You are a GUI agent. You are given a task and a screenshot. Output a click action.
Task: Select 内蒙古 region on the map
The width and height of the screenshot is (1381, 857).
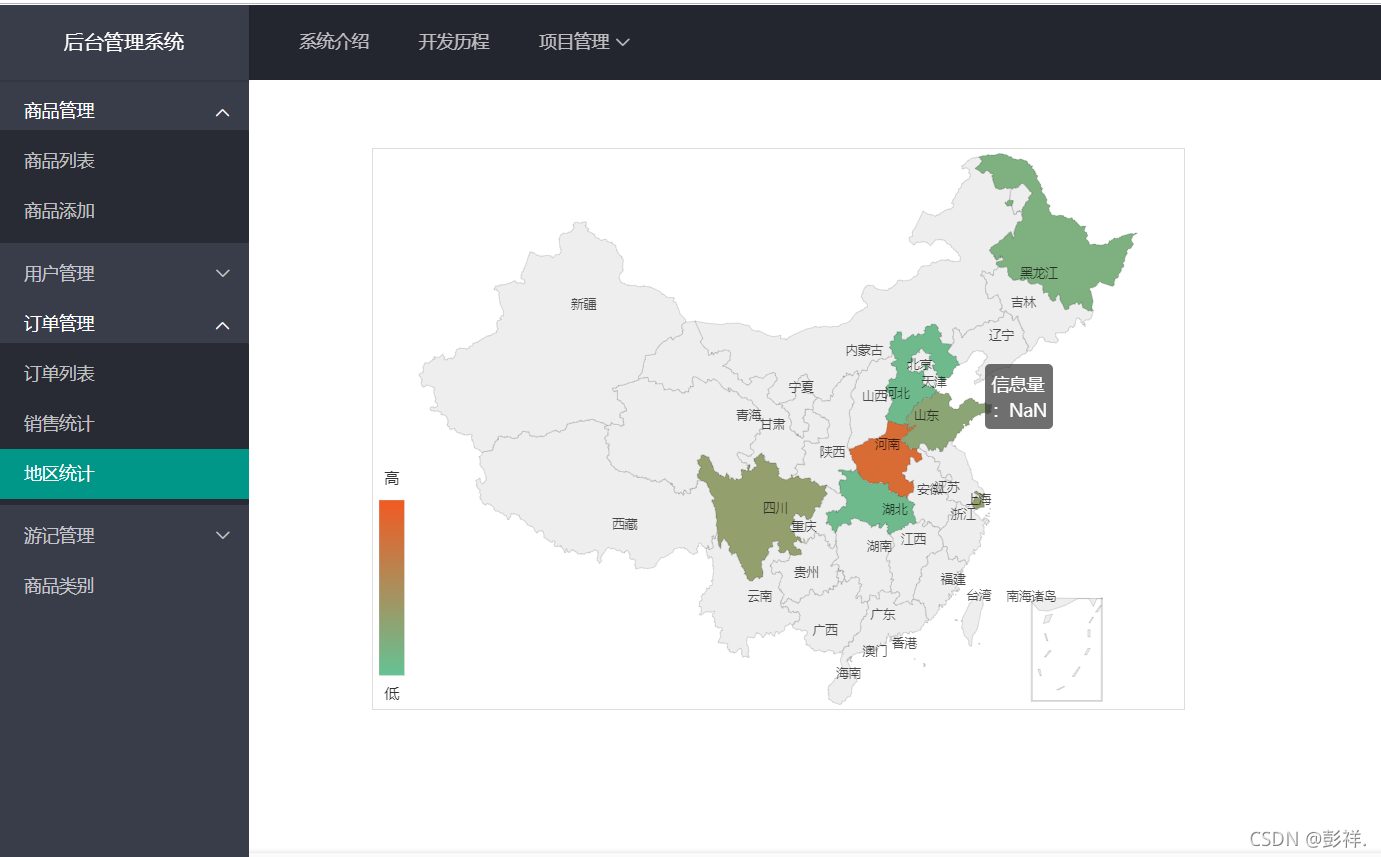[x=864, y=350]
